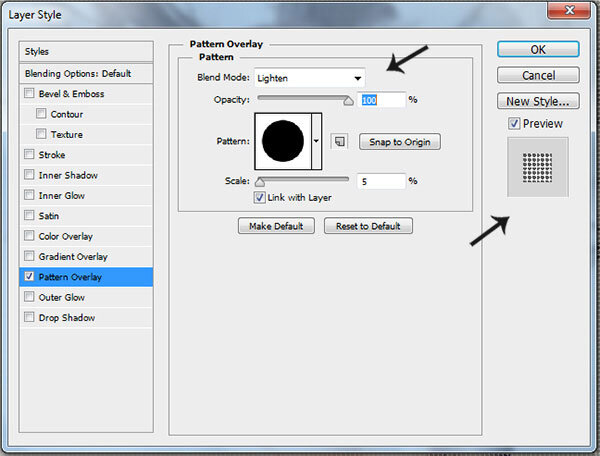
Task: Click the Opacity value field
Action: click(381, 100)
